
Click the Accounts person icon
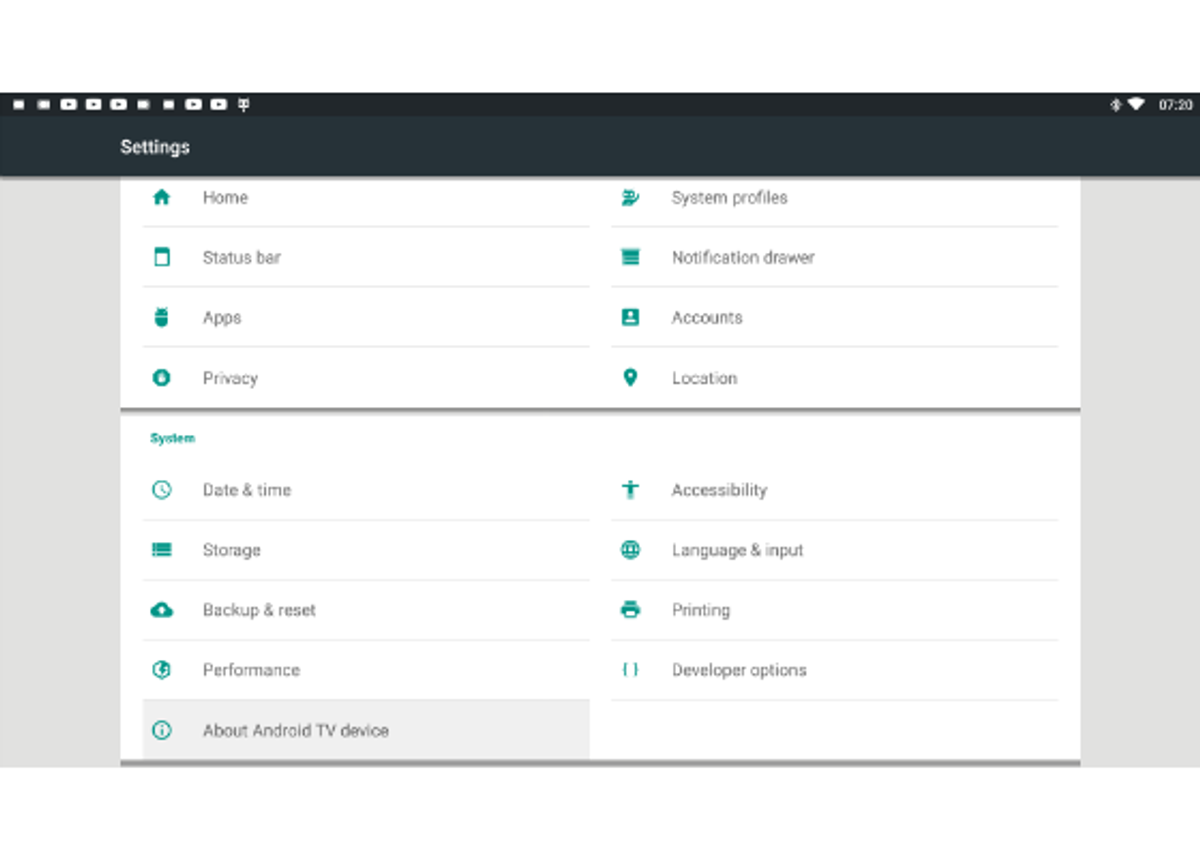(x=629, y=317)
